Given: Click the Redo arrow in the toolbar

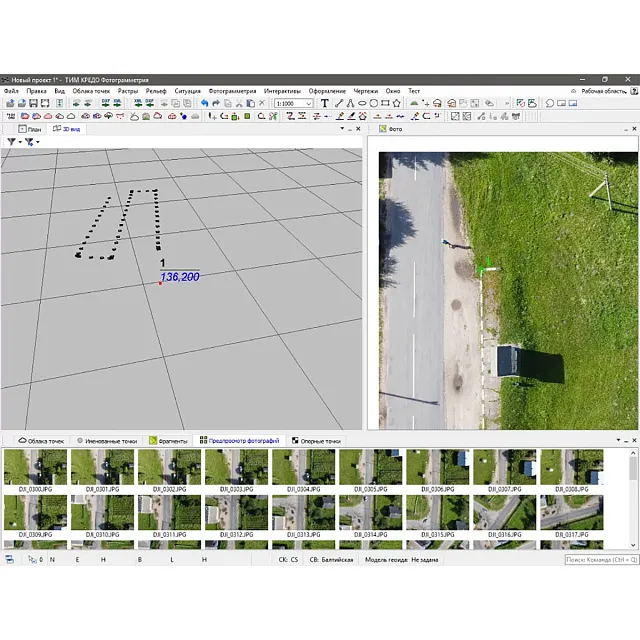Looking at the screenshot, I should click(216, 103).
